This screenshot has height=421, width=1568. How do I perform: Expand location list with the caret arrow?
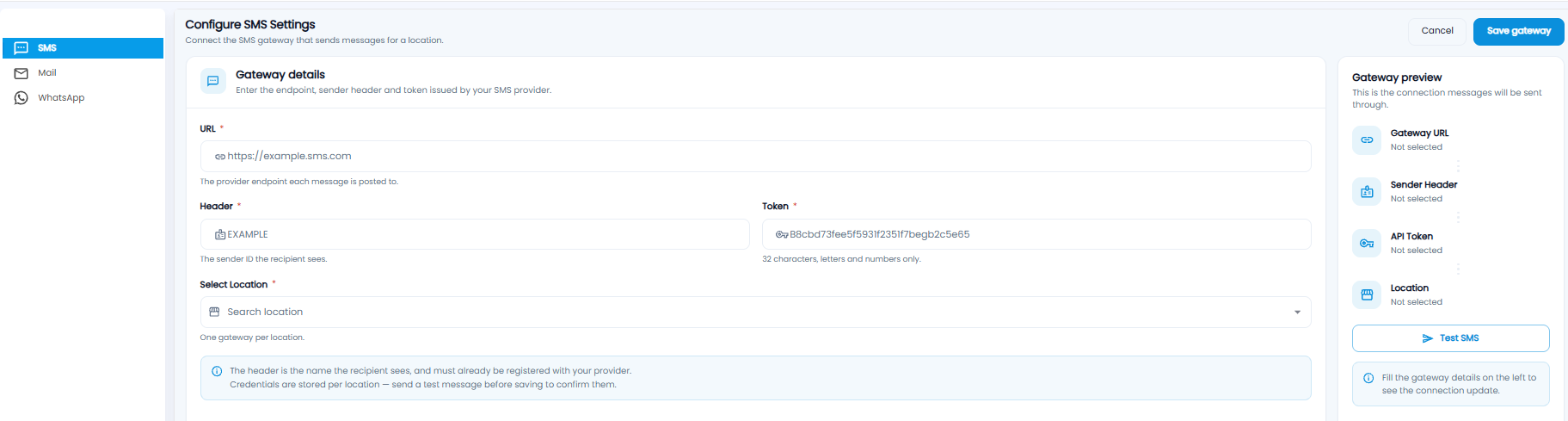tap(1297, 313)
